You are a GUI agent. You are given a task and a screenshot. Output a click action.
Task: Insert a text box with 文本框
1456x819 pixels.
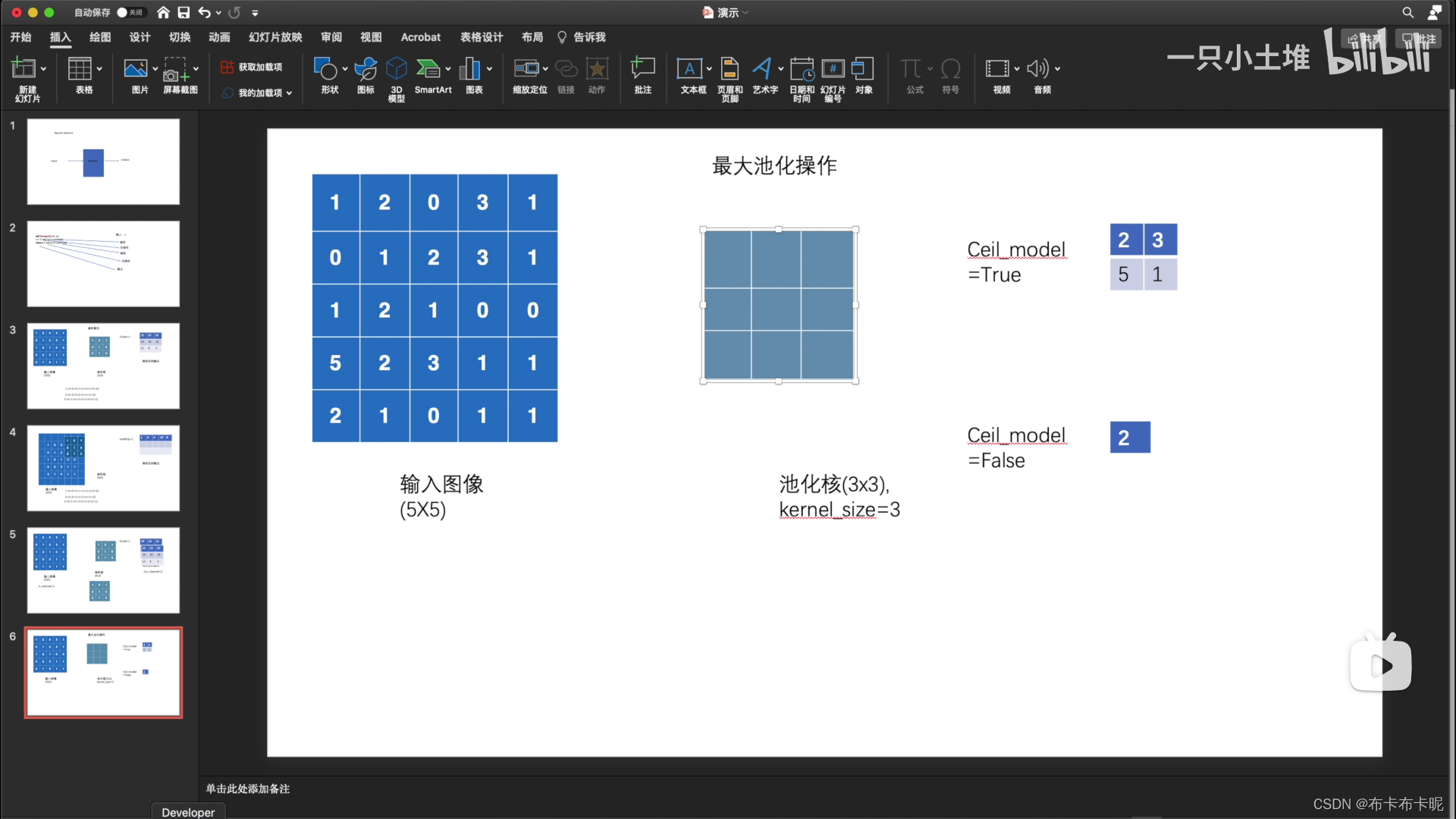pos(689,76)
